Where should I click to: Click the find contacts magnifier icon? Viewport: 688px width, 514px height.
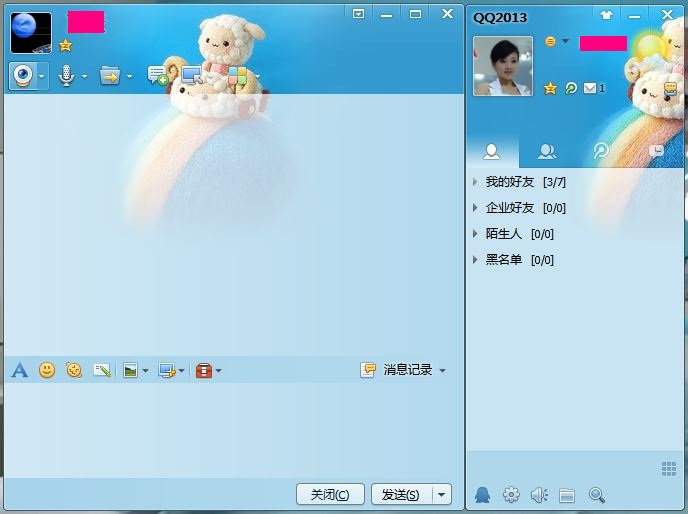pyautogui.click(x=596, y=495)
